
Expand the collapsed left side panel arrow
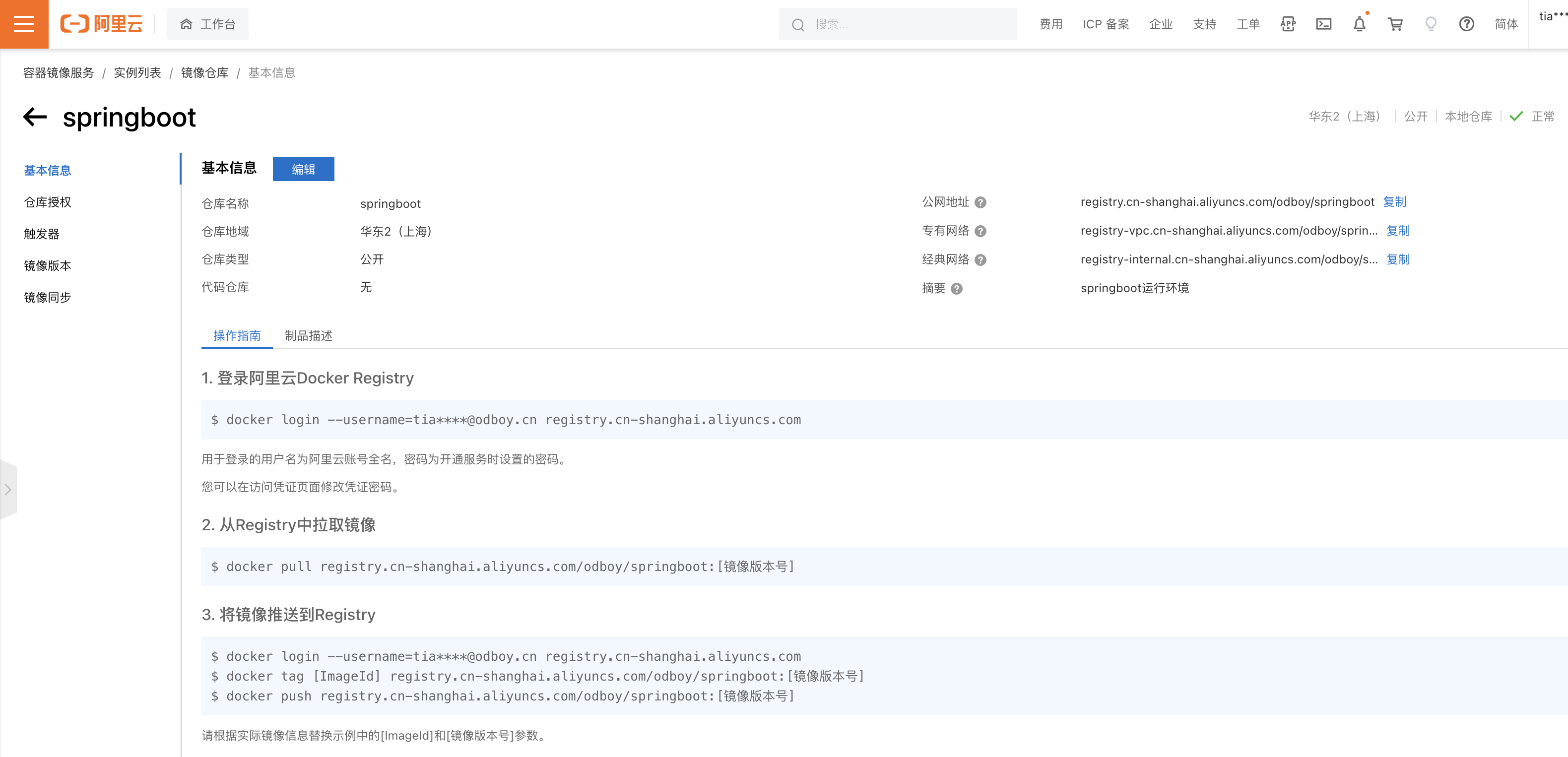(8, 489)
